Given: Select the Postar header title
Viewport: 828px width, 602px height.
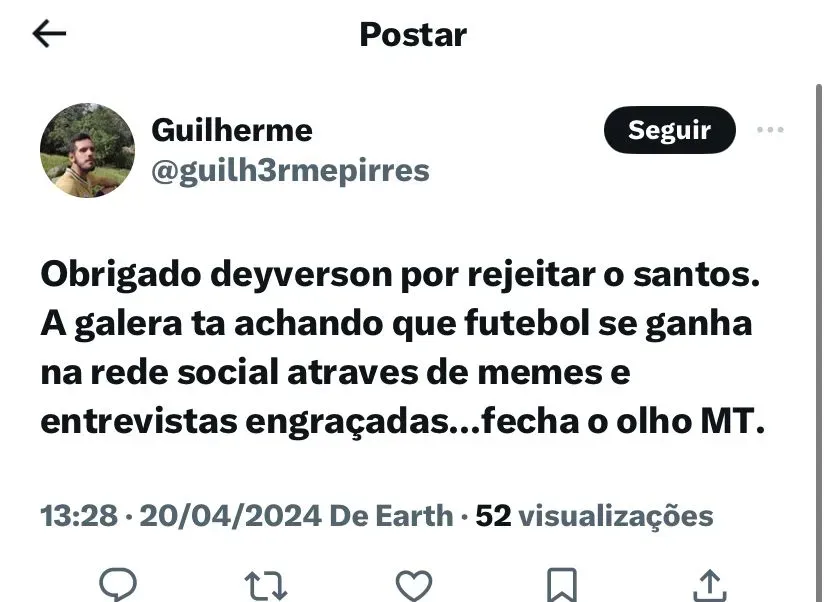Looking at the screenshot, I should point(413,35).
